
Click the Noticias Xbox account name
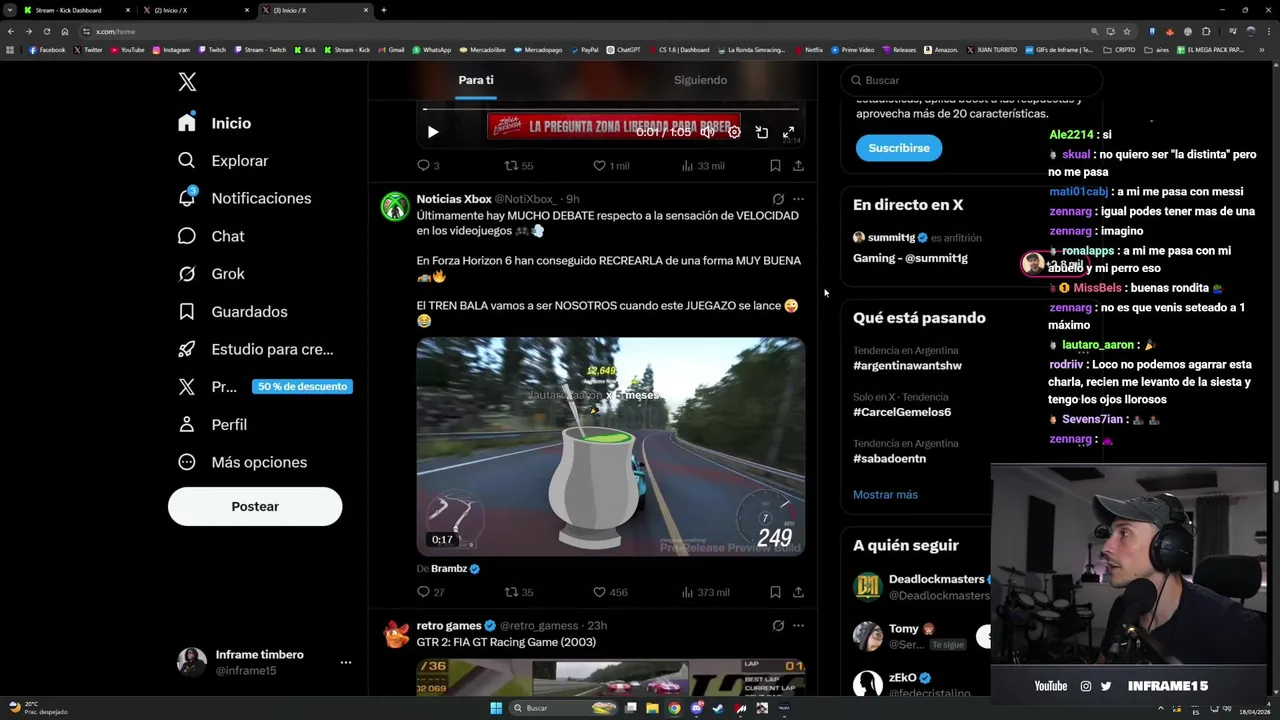454,199
